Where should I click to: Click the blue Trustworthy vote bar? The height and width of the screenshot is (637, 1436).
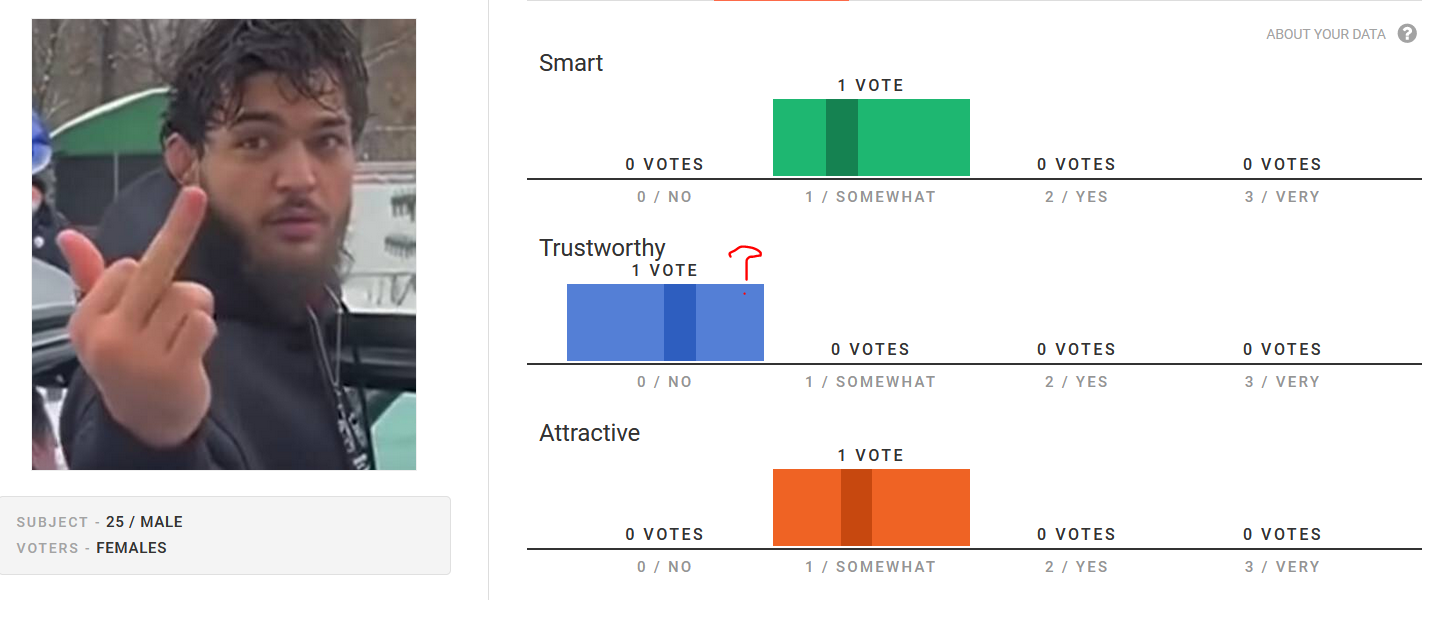(x=665, y=323)
